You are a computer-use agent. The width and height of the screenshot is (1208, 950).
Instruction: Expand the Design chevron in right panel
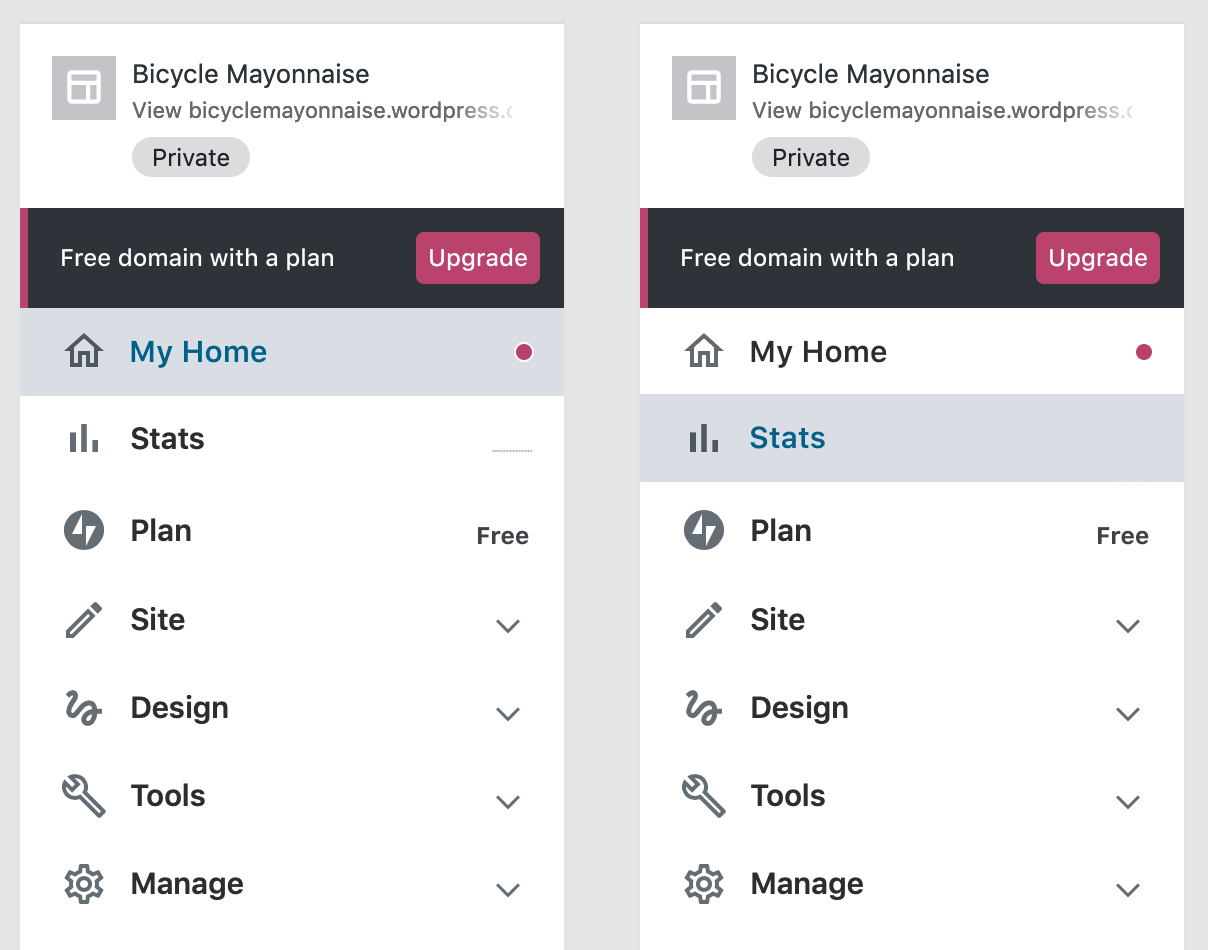coord(1128,714)
